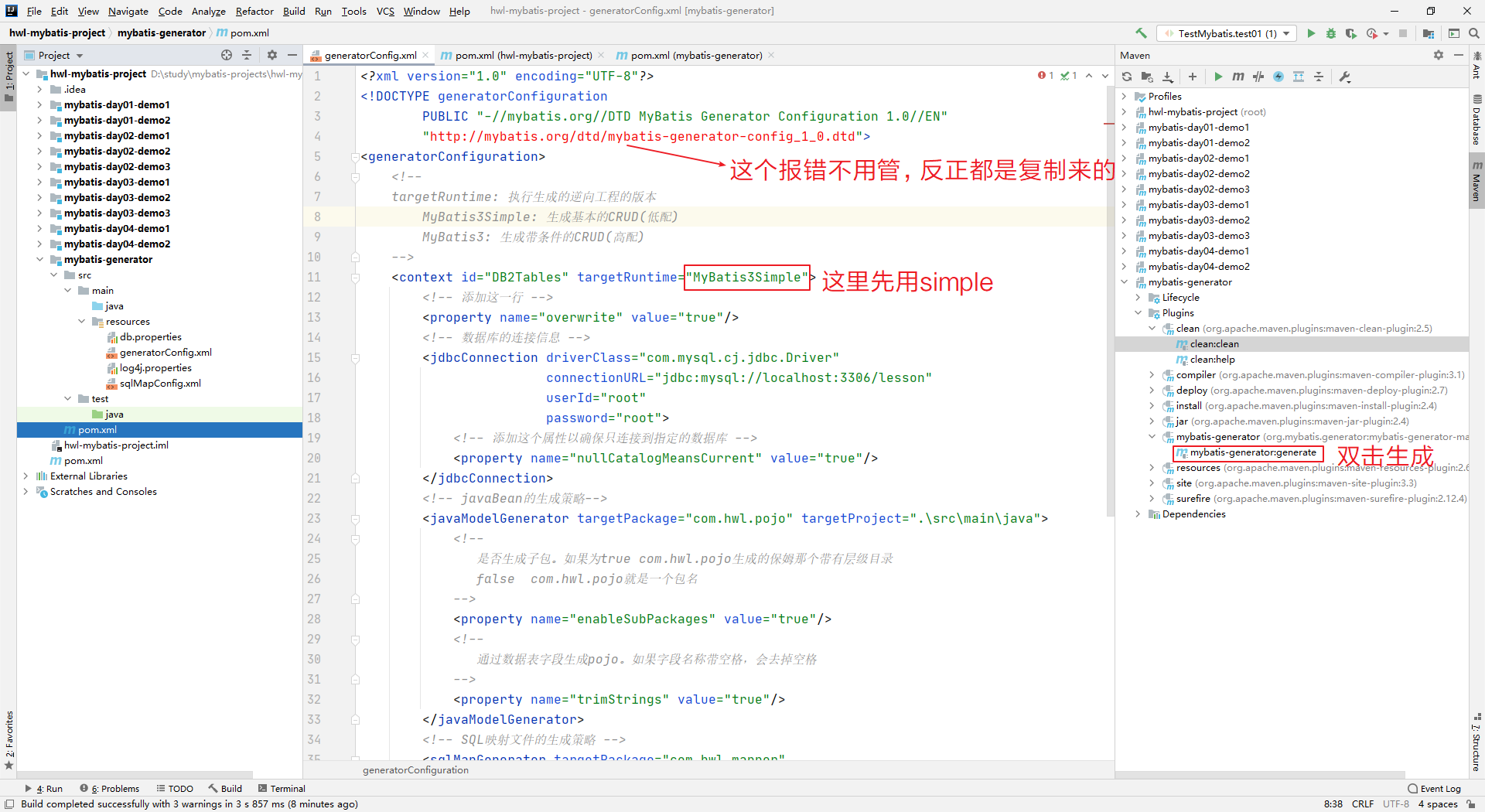
Task: Open the Terminal tool window
Action: pyautogui.click(x=282, y=788)
